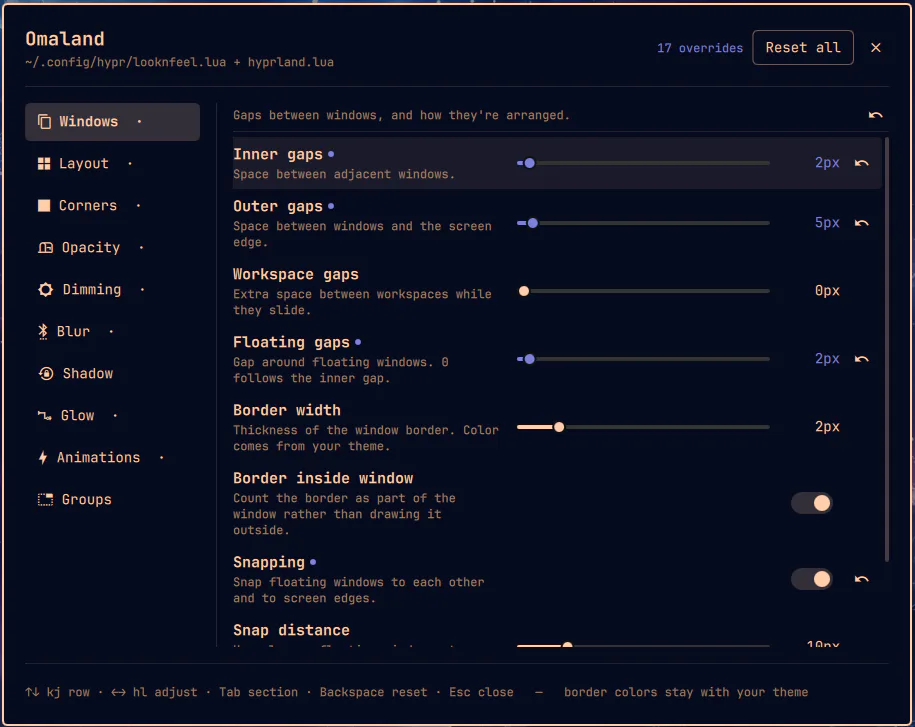
Task: Adjust the Outer gaps slider
Action: [643, 223]
